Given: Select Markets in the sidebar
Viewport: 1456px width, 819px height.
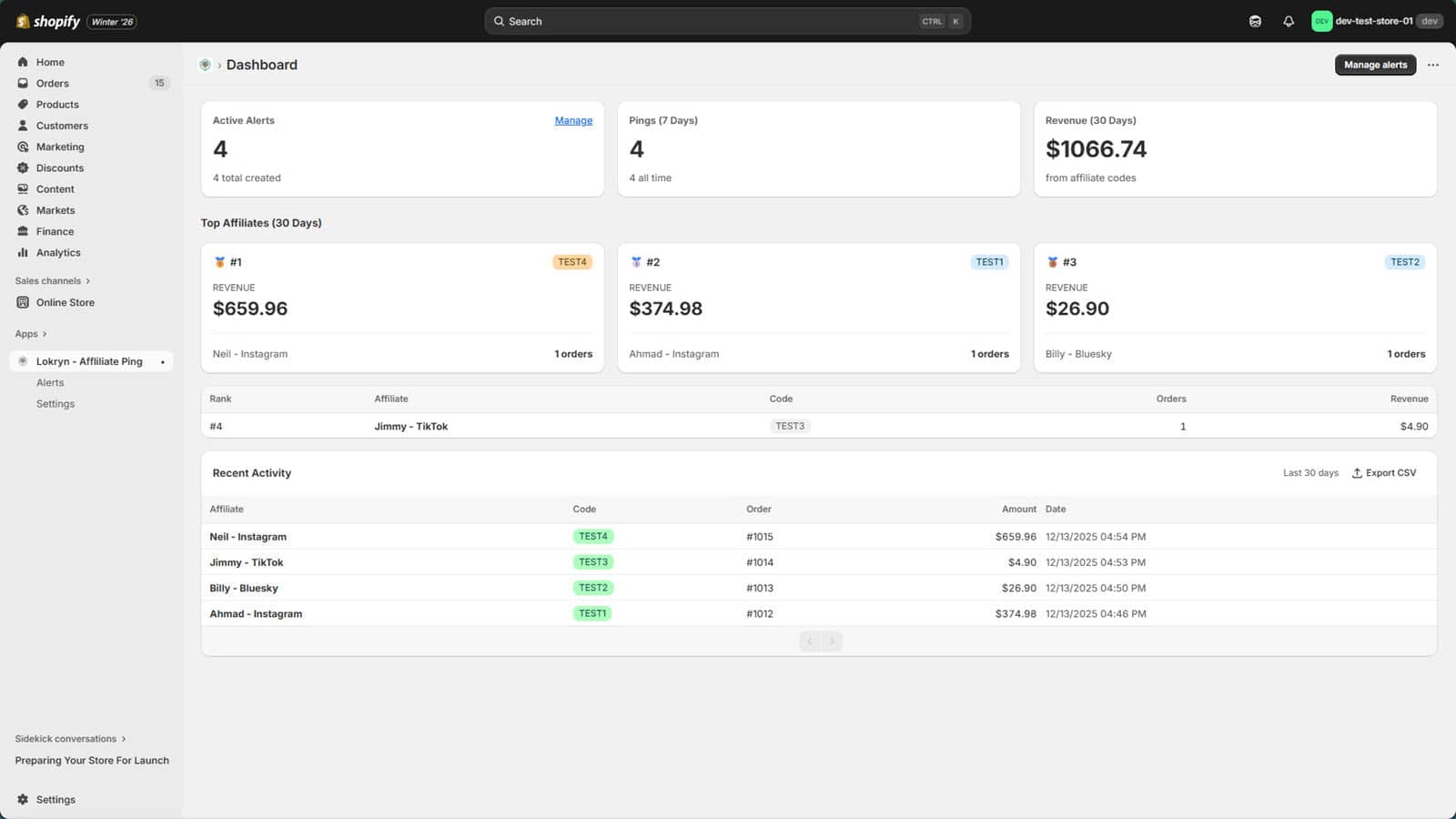Looking at the screenshot, I should pos(55,210).
